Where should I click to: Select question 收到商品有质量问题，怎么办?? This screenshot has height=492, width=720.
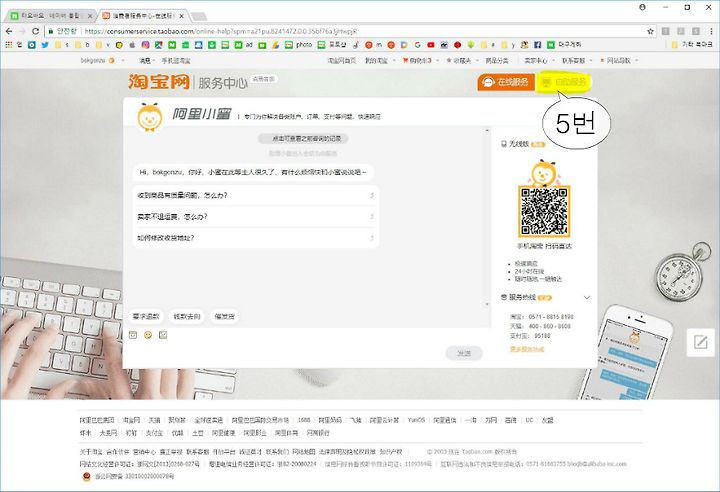(x=255, y=195)
